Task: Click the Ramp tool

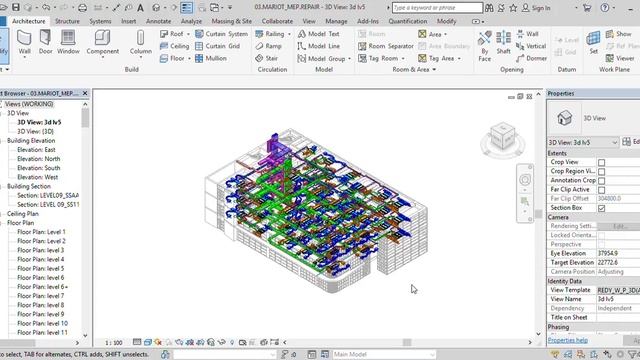Action: [x=268, y=46]
